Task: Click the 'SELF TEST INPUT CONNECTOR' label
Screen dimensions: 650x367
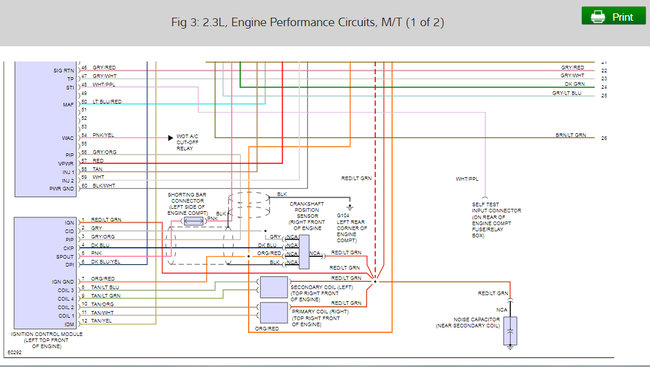Action: pyautogui.click(x=496, y=220)
